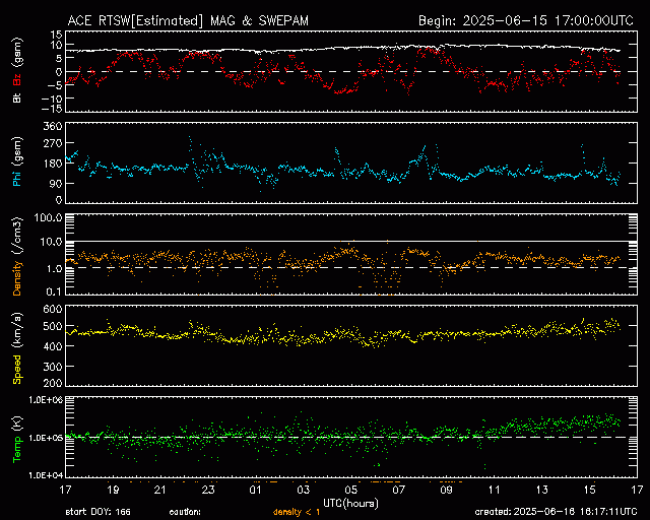Click the 'Begin: 2025-06-15 17:00:00UTC' text
The image size is (650, 520).
[526, 21]
